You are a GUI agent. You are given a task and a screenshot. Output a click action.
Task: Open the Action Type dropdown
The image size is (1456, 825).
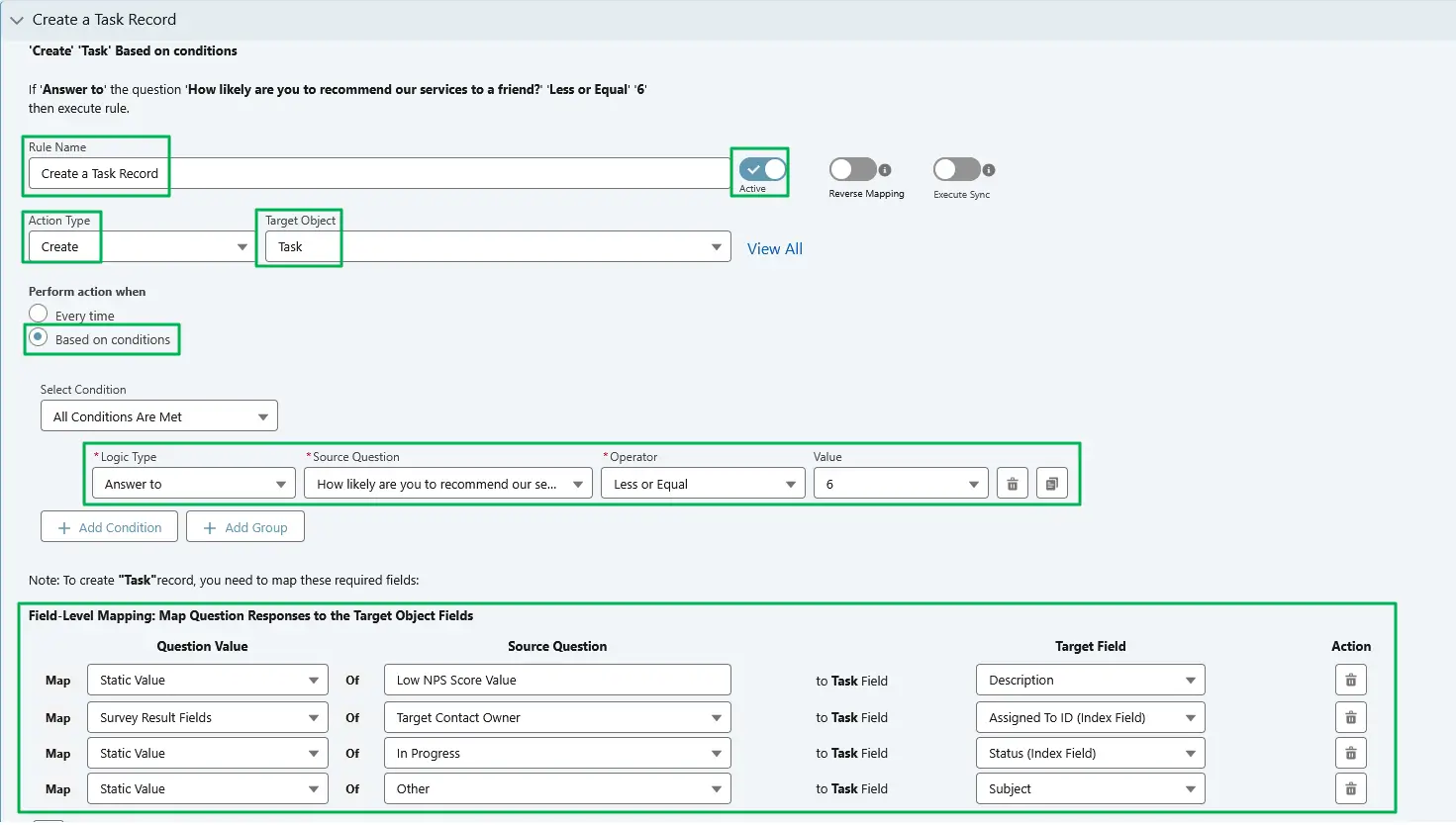point(139,246)
